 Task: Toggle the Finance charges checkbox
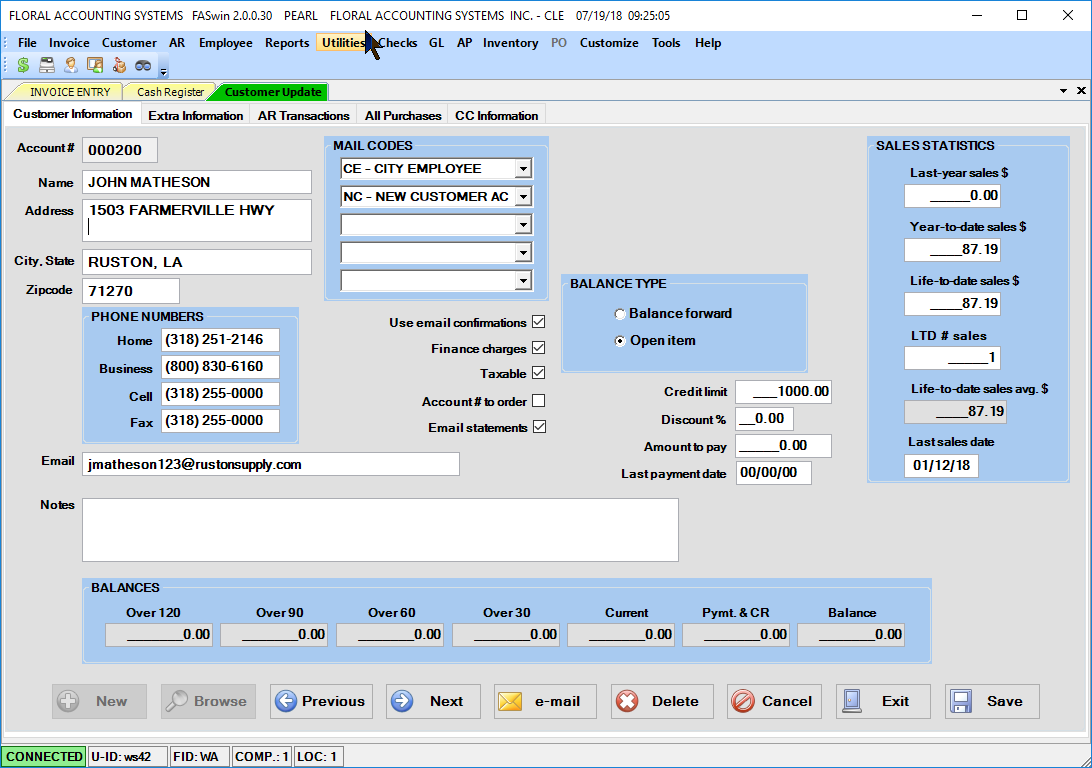pos(538,347)
